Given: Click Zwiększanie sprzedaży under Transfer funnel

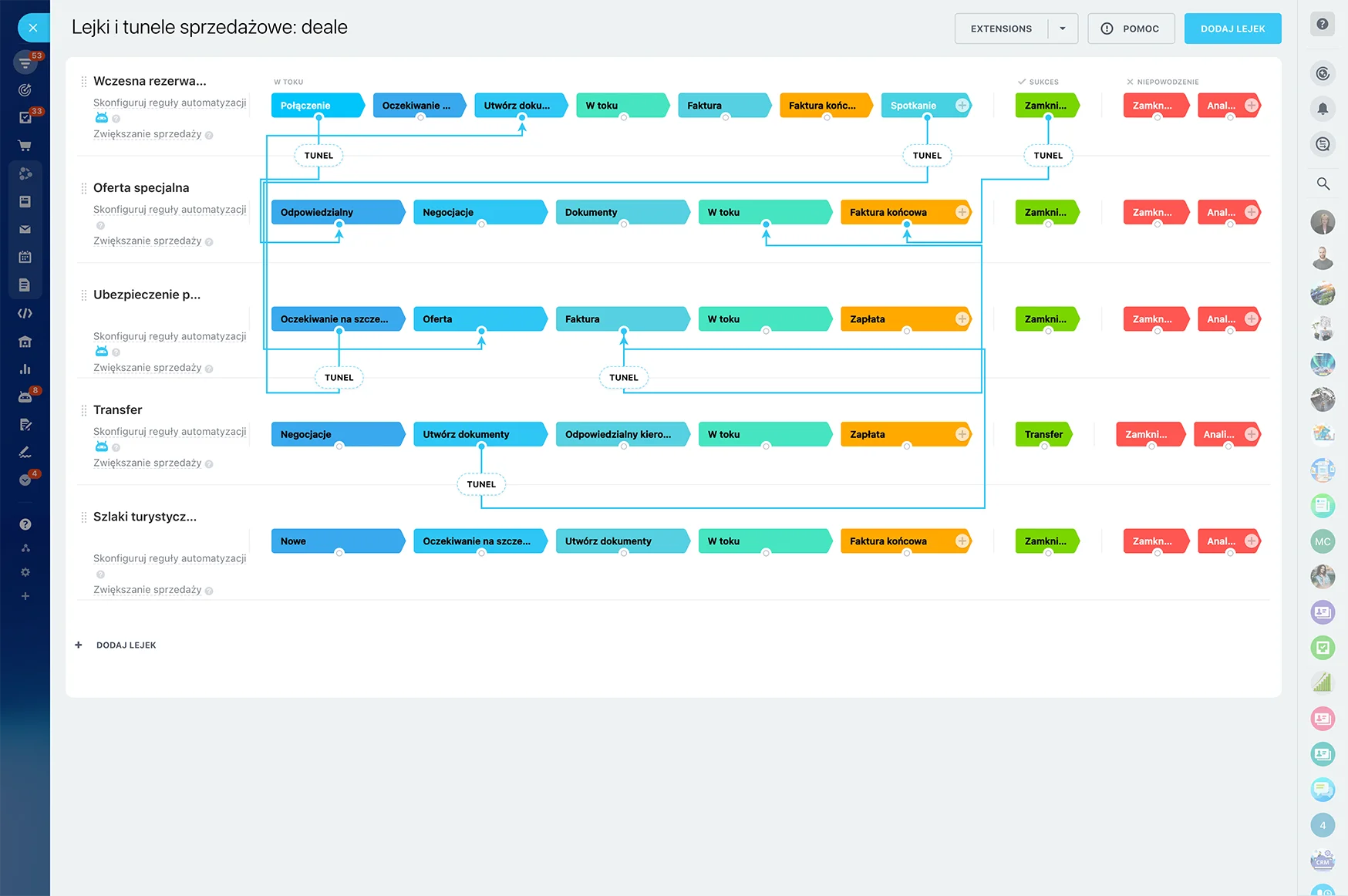Looking at the screenshot, I should (147, 463).
